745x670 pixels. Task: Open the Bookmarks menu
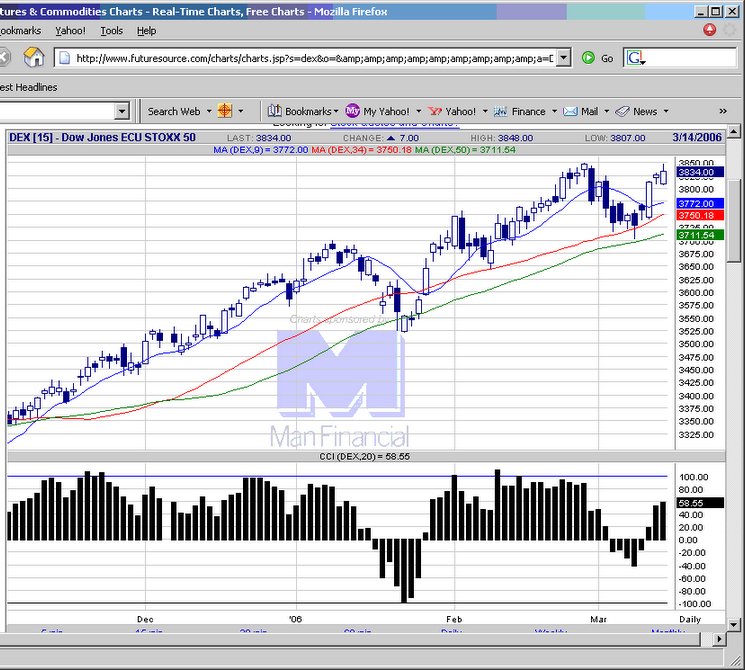[x=20, y=31]
